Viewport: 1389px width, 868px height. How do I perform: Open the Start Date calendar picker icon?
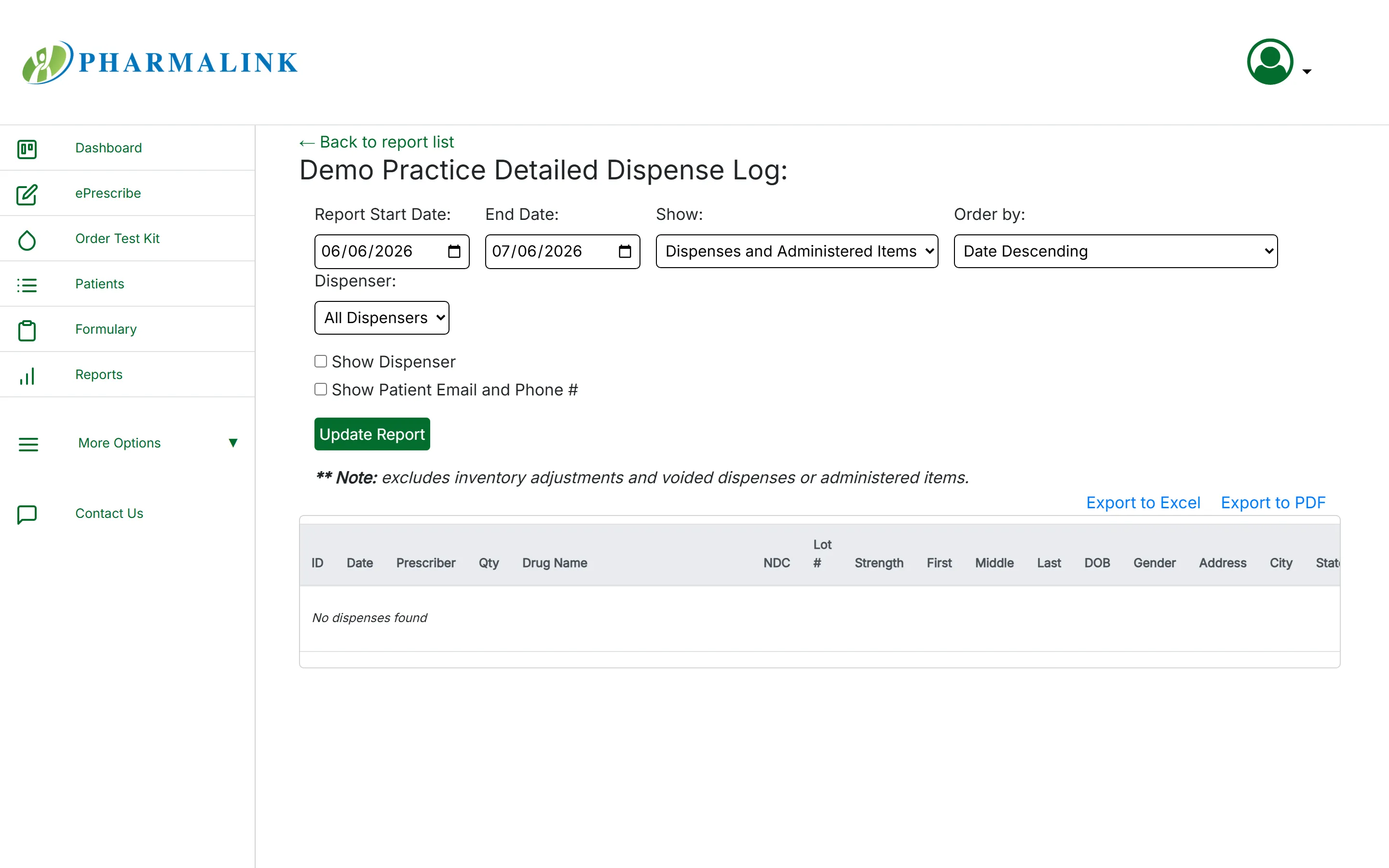click(454, 251)
